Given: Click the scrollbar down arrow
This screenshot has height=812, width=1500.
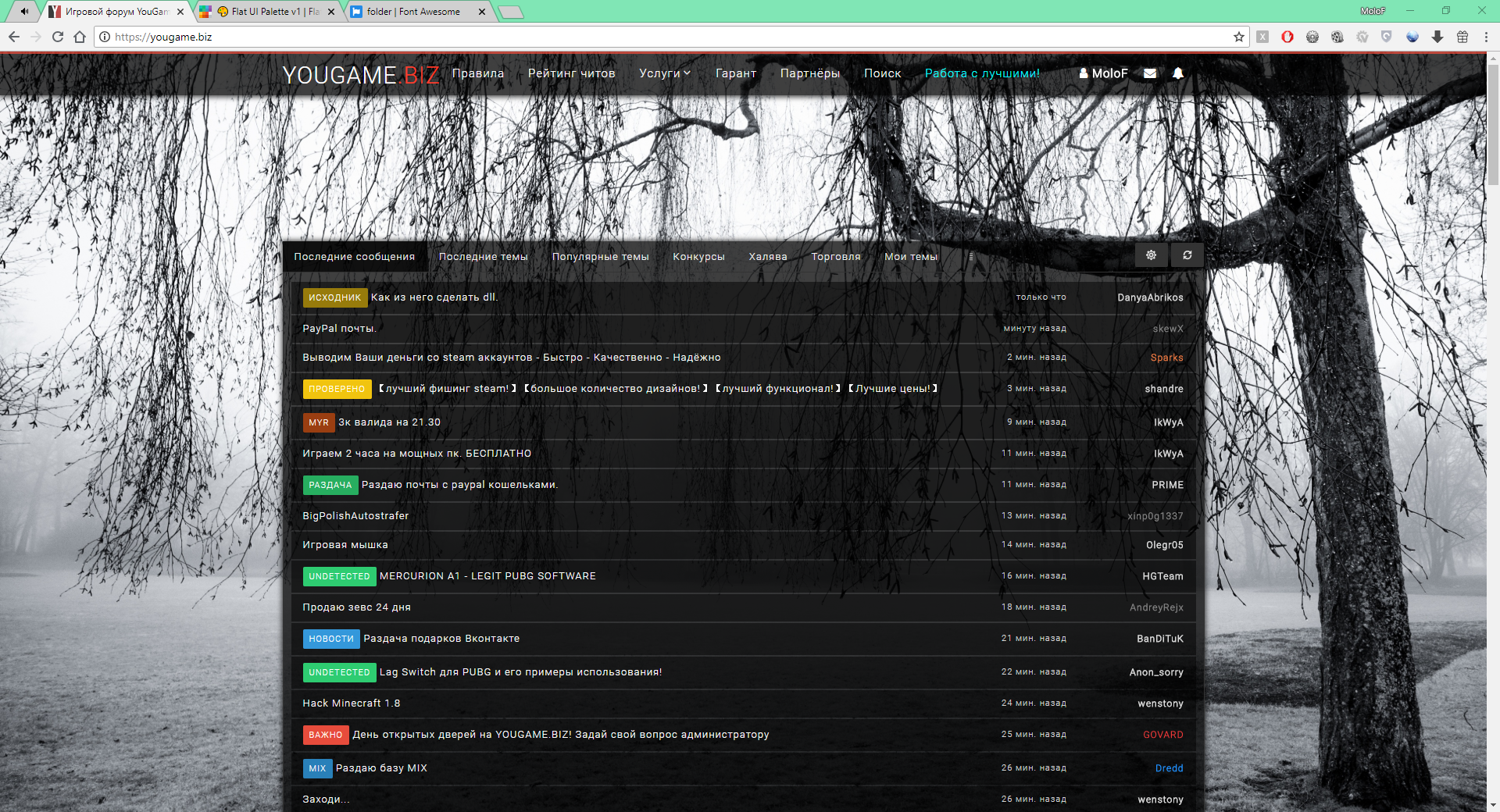Looking at the screenshot, I should pyautogui.click(x=1493, y=805).
